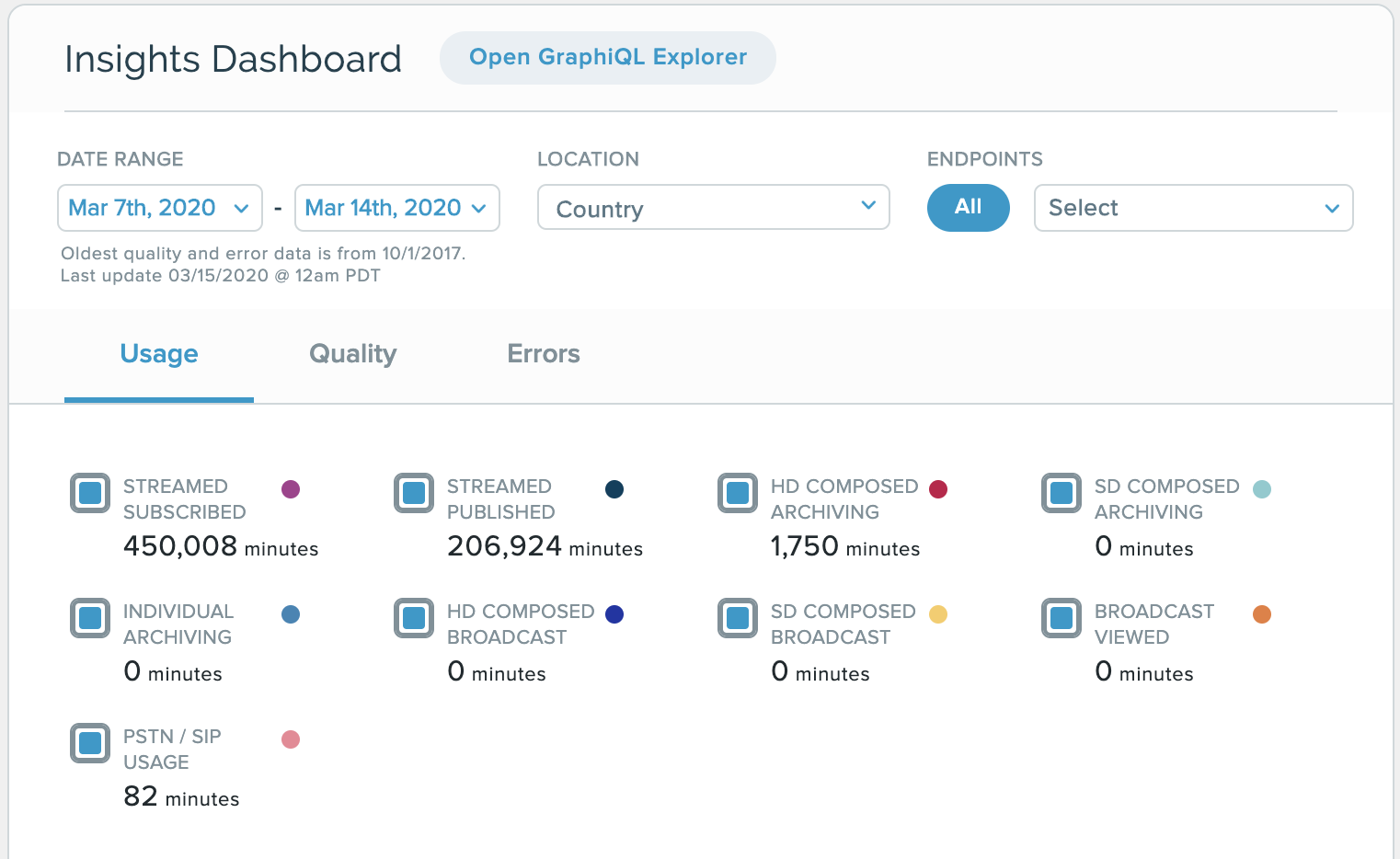
Task: Click the teal SD Composed Archiving color dot
Action: (x=1262, y=489)
